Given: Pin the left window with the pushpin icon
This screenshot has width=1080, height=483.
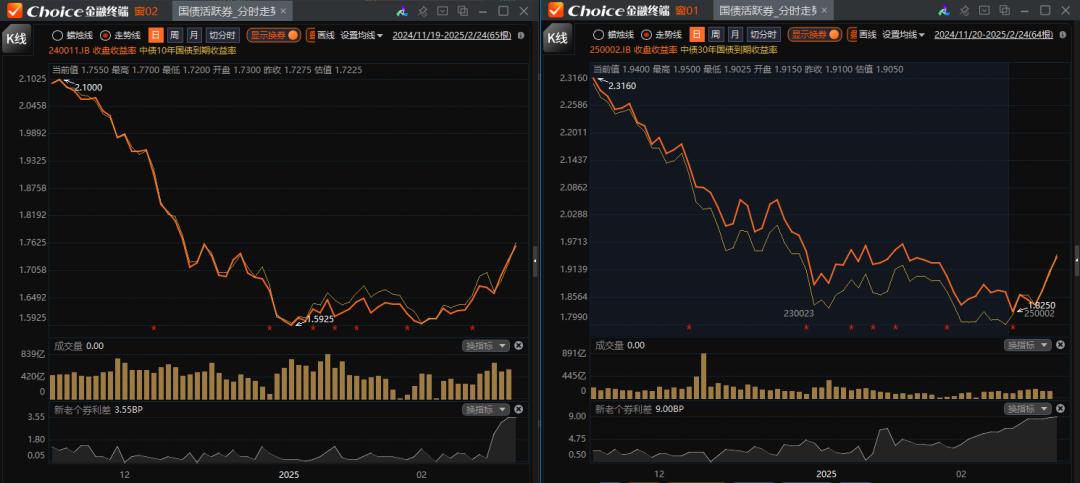Looking at the screenshot, I should click(422, 11).
